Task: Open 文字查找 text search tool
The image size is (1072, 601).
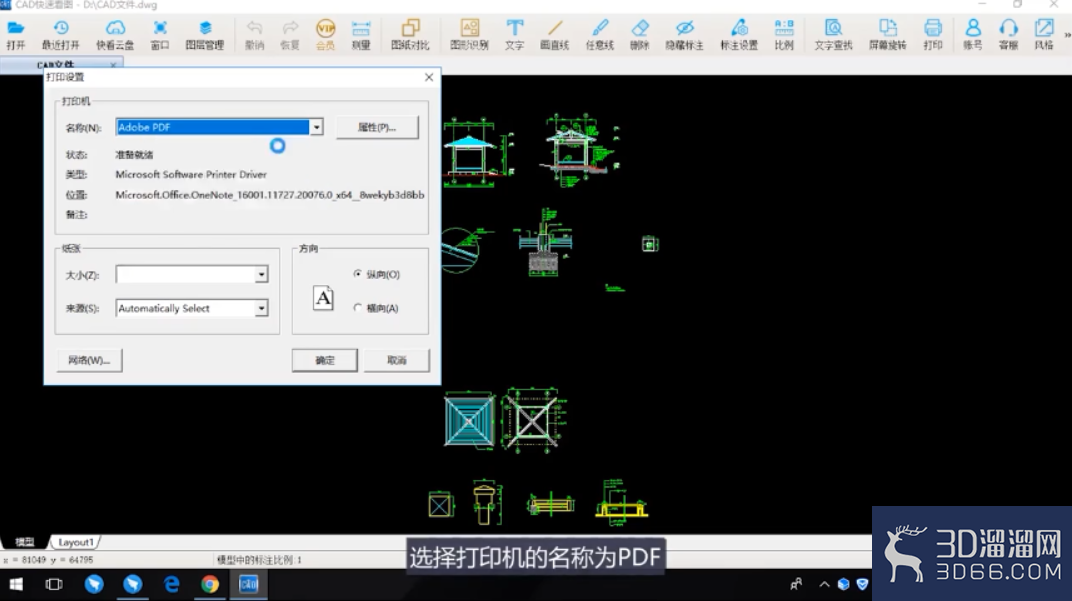Action: (x=833, y=34)
